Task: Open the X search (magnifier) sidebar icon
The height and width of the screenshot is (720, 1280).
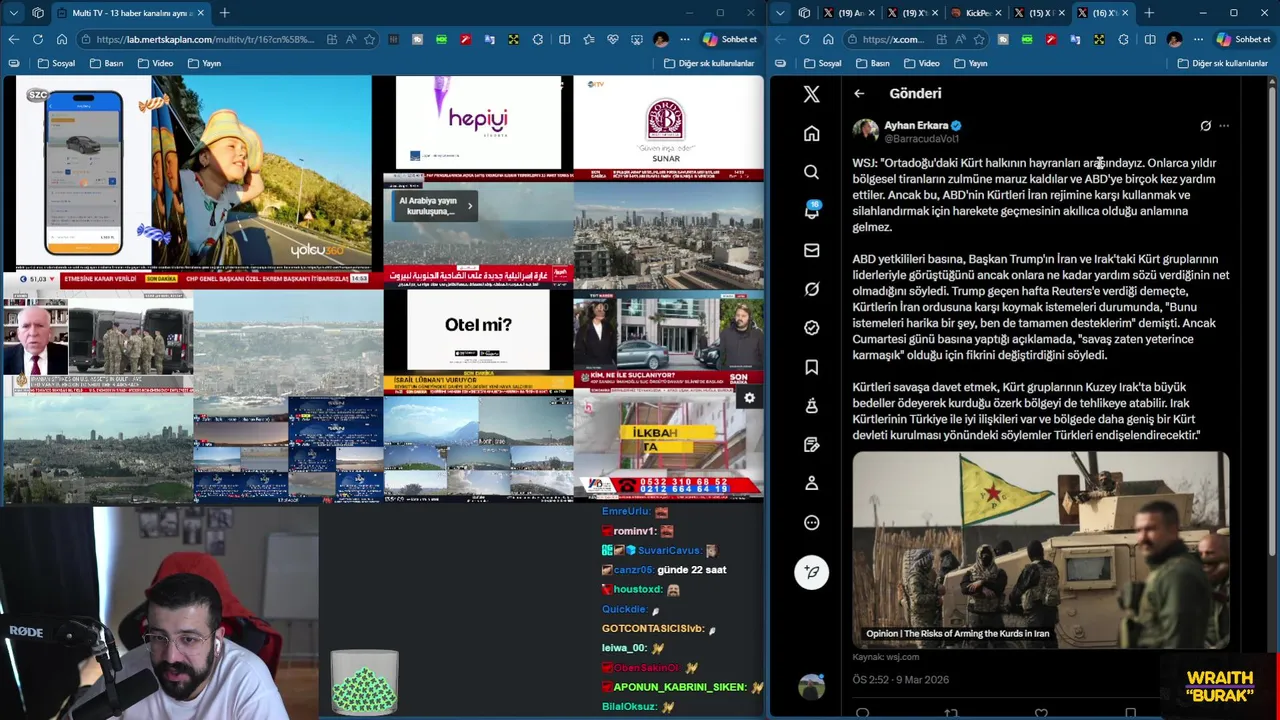Action: [811, 172]
